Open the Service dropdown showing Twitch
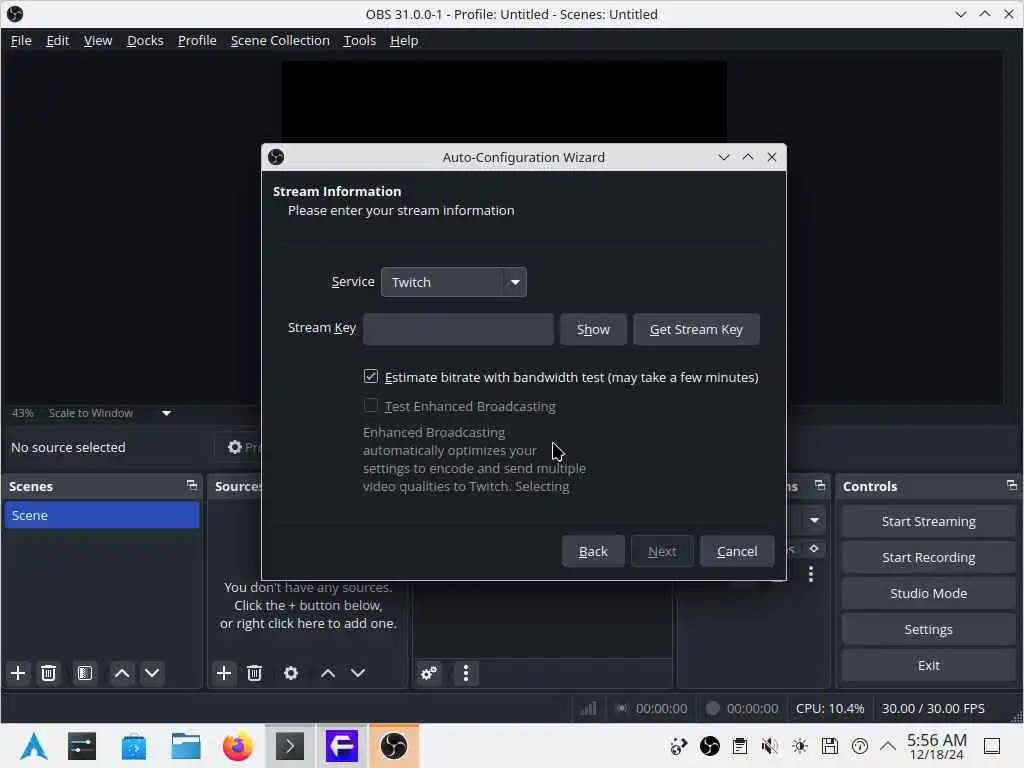Screen dimensions: 1024x768 454,282
